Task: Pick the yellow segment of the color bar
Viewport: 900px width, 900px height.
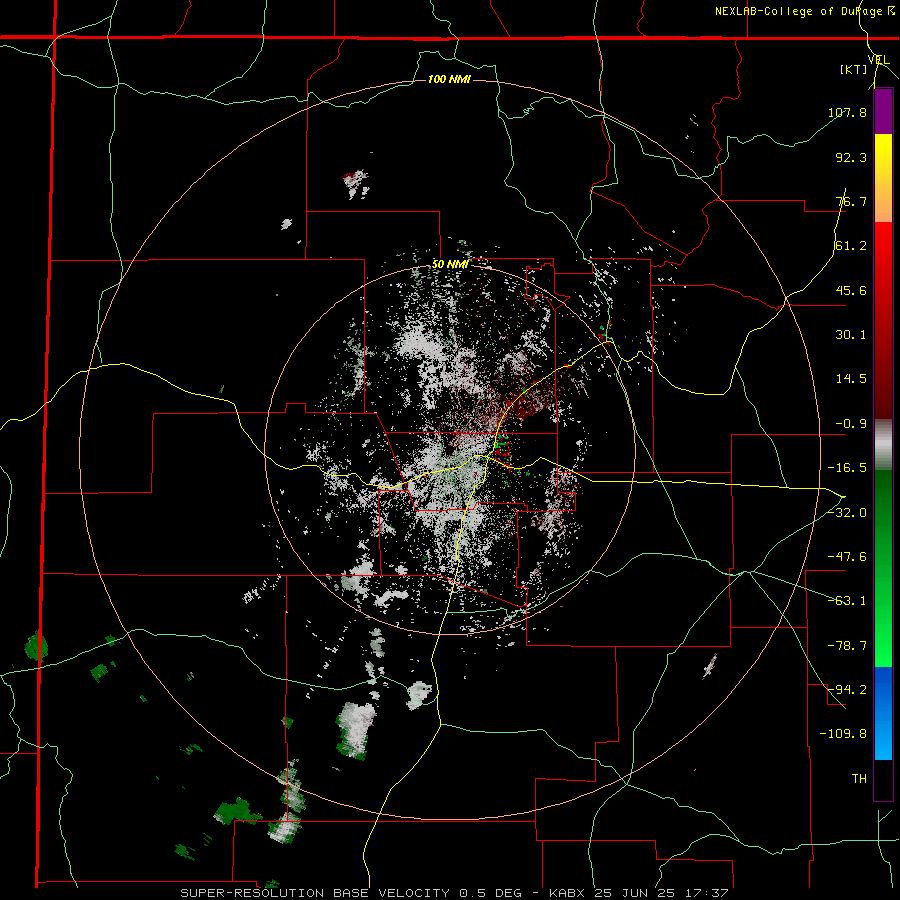Action: tap(883, 156)
